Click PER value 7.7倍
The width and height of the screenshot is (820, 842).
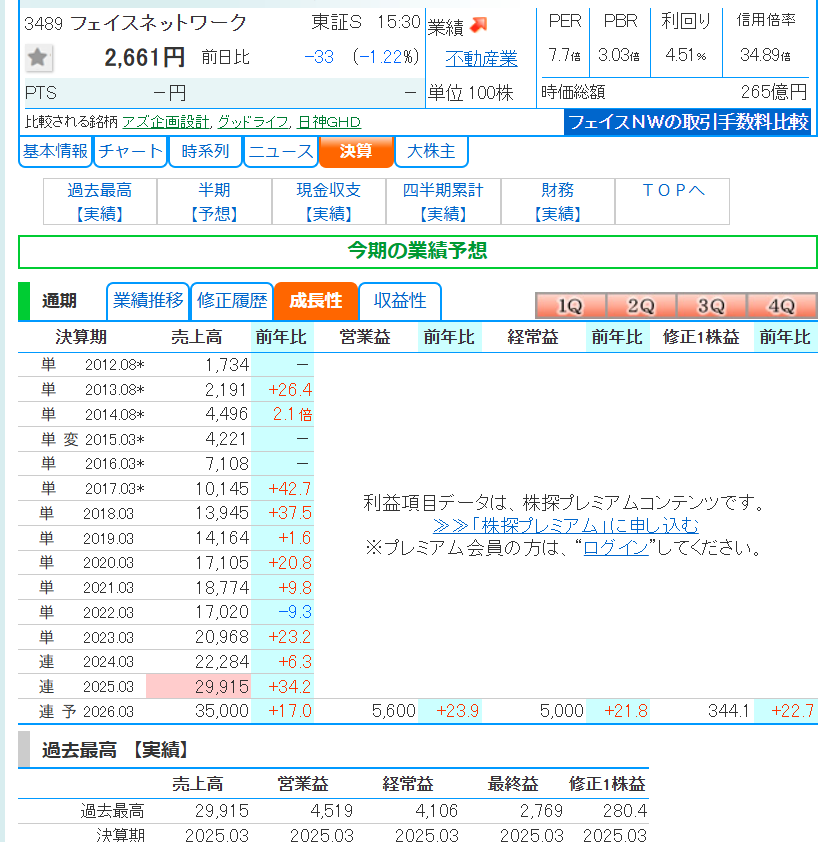pos(564,55)
